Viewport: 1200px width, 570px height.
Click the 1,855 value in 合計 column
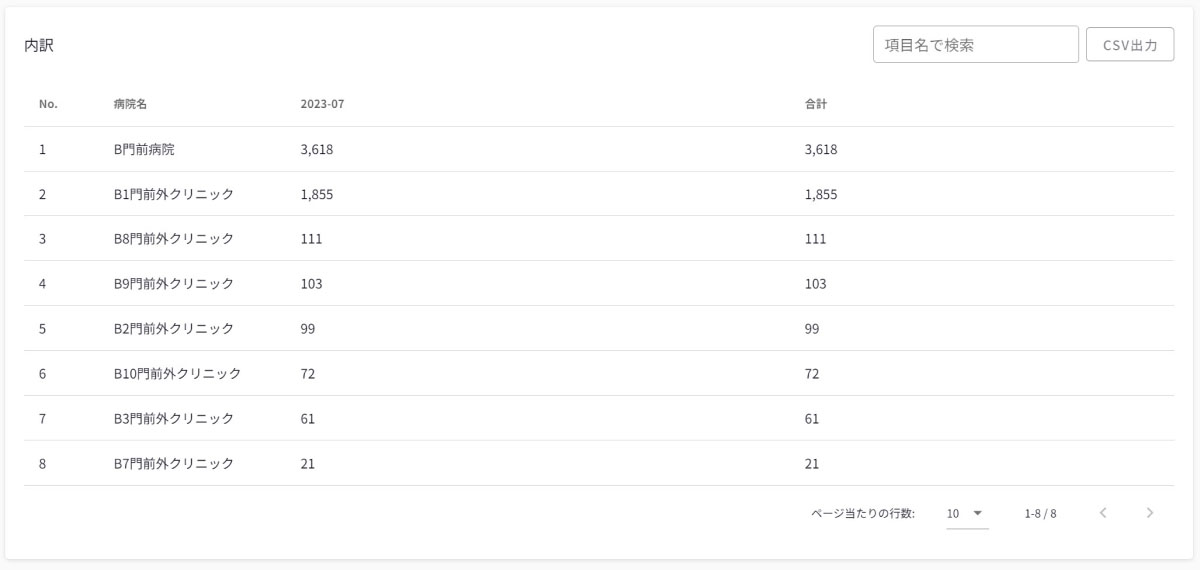(x=821, y=194)
